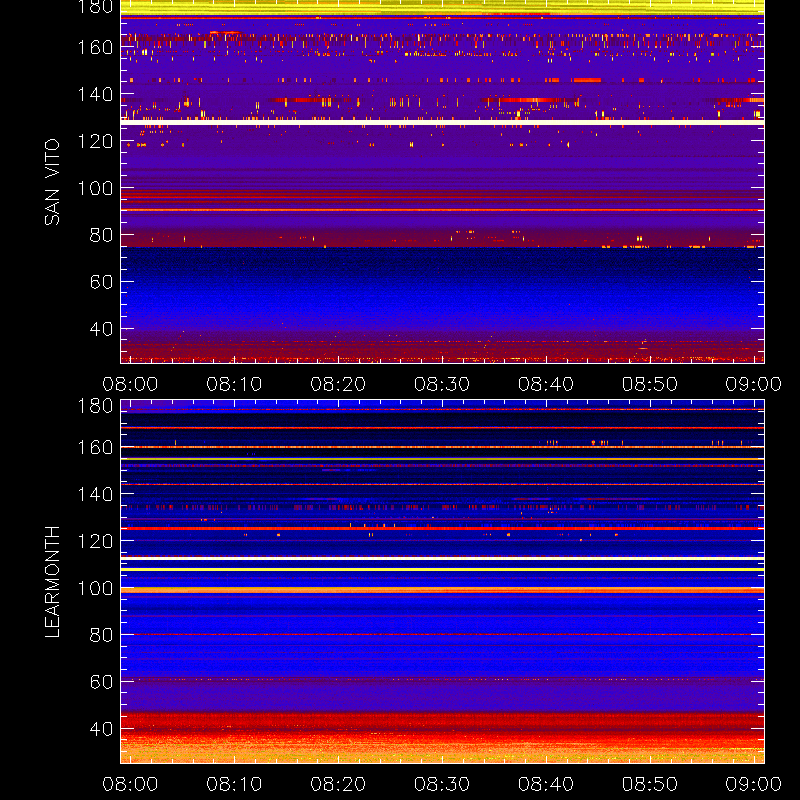The width and height of the screenshot is (800, 800).
Task: Select the 80 tick label on San Vito axis
Action: (101, 235)
